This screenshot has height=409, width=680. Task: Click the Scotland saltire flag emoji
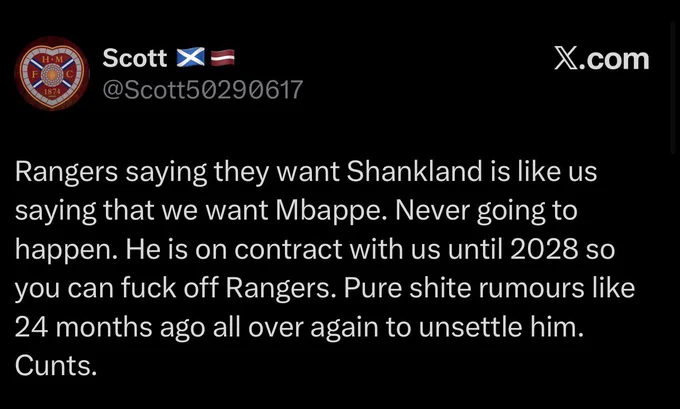coord(190,57)
